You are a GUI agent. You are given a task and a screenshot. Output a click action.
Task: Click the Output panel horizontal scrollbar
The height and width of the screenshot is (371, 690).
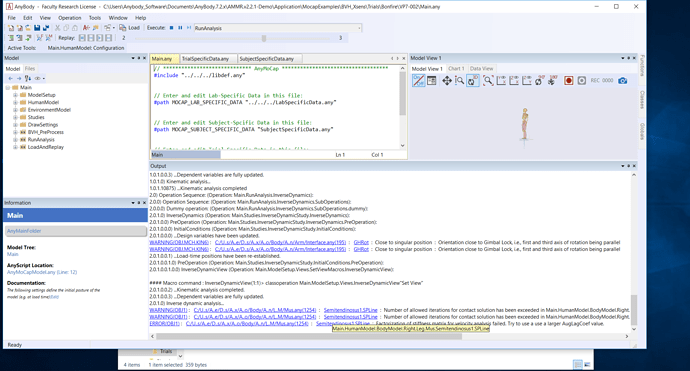pos(309,336)
